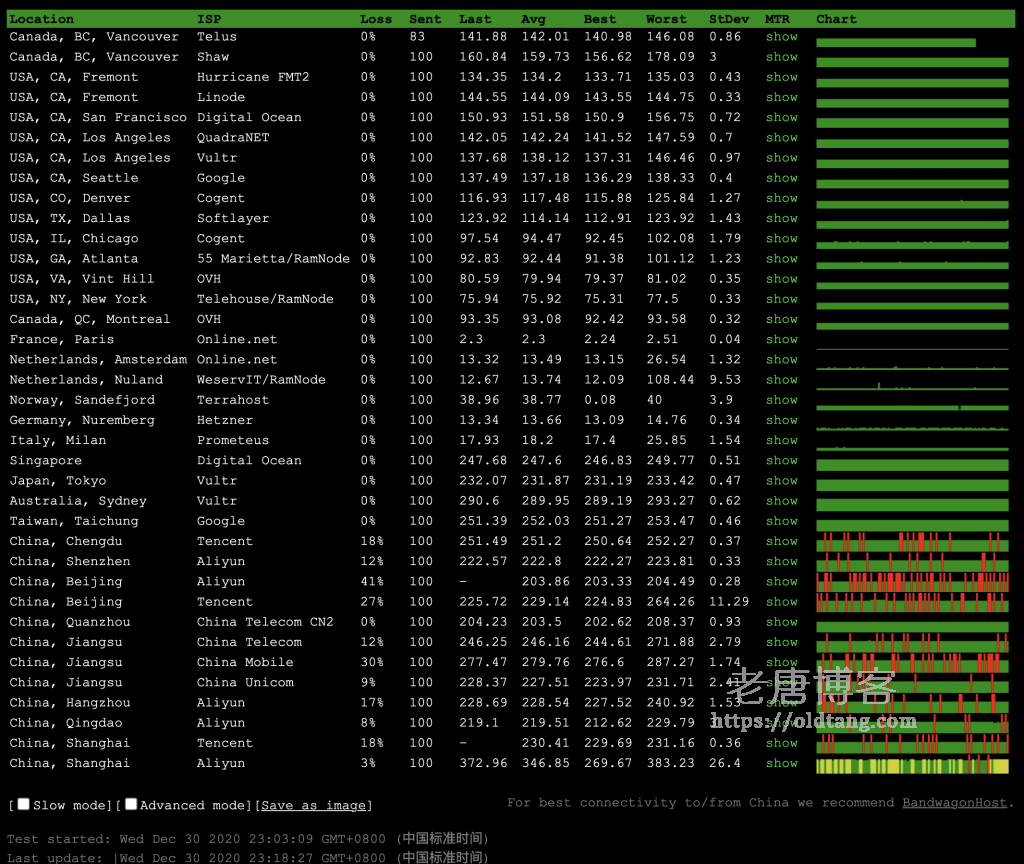
Task: Show MTR for Chengdu Tencent
Action: (x=781, y=541)
